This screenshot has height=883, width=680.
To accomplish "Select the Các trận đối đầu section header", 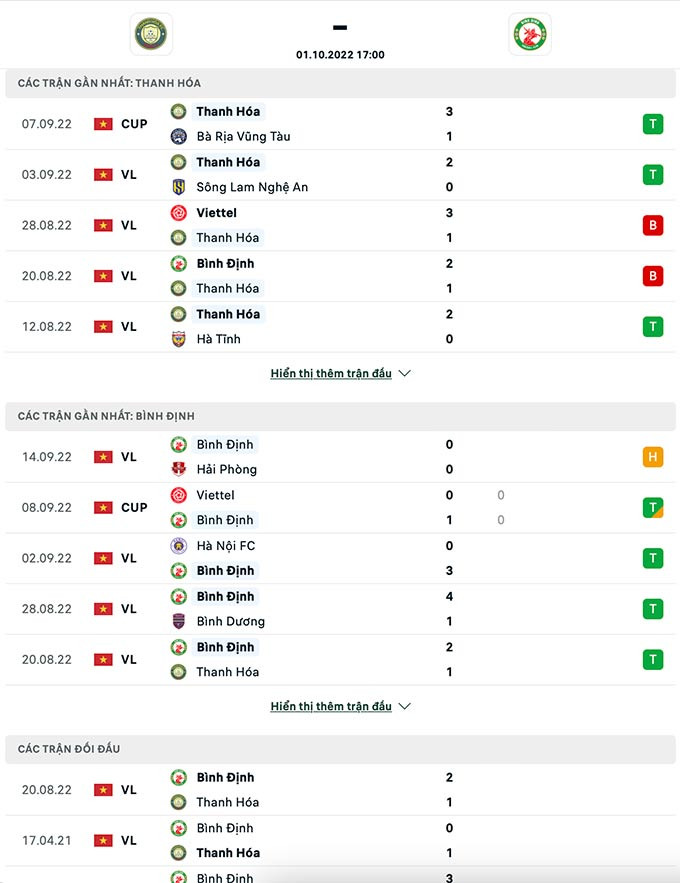I will [69, 749].
